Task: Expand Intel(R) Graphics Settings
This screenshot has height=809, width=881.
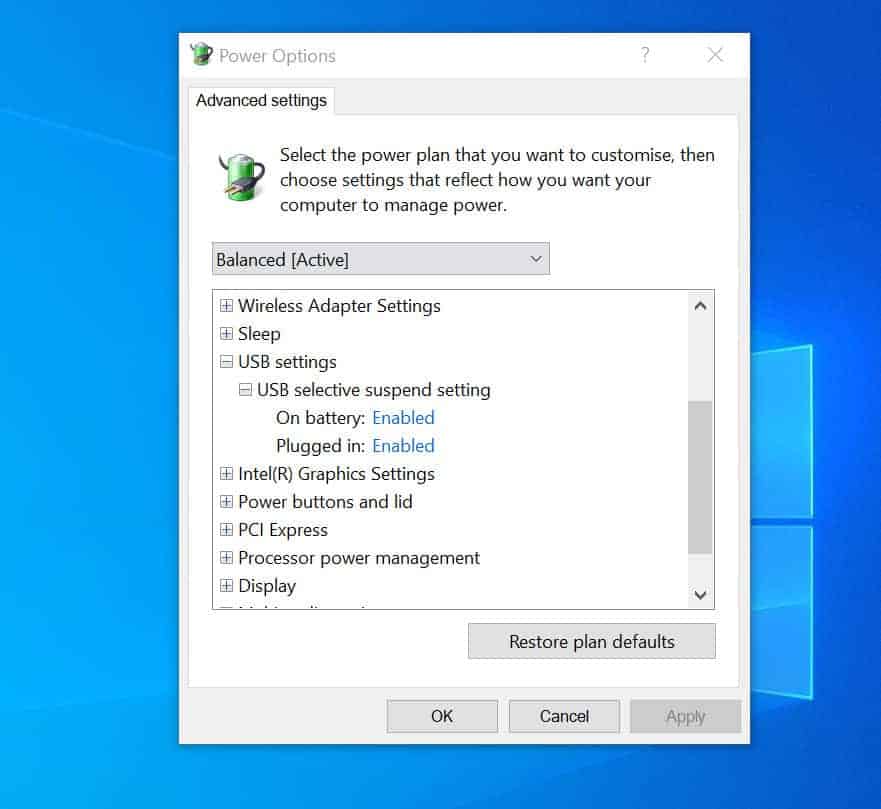Action: pyautogui.click(x=226, y=474)
